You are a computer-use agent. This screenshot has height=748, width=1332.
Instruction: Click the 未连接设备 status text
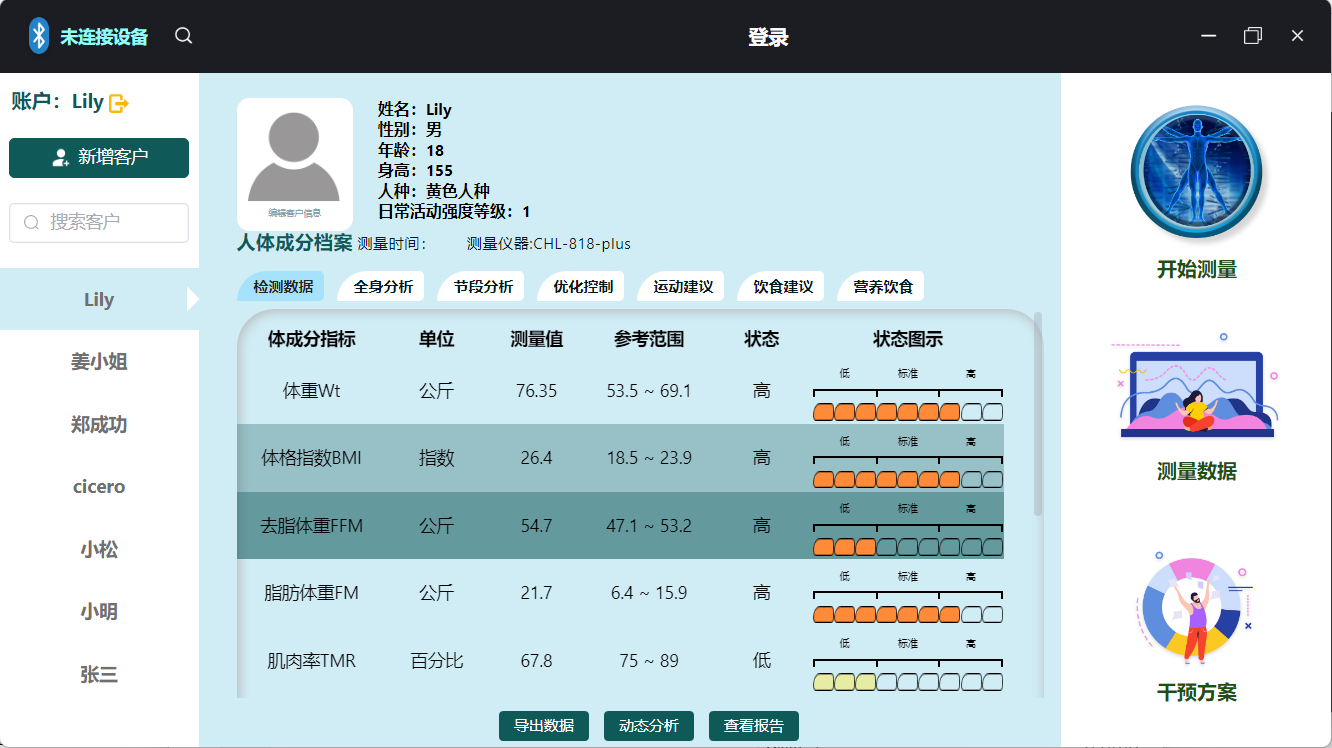click(x=104, y=37)
